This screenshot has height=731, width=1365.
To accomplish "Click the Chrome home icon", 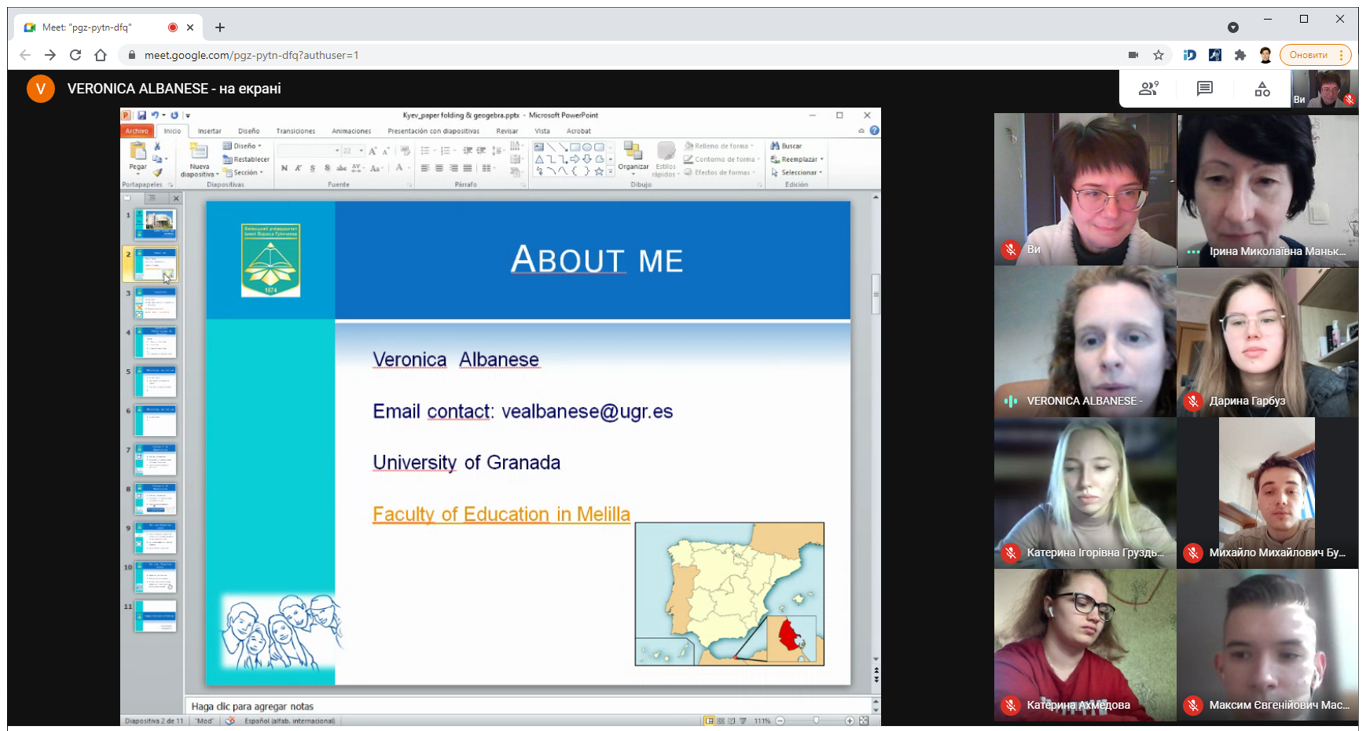I will (100, 55).
